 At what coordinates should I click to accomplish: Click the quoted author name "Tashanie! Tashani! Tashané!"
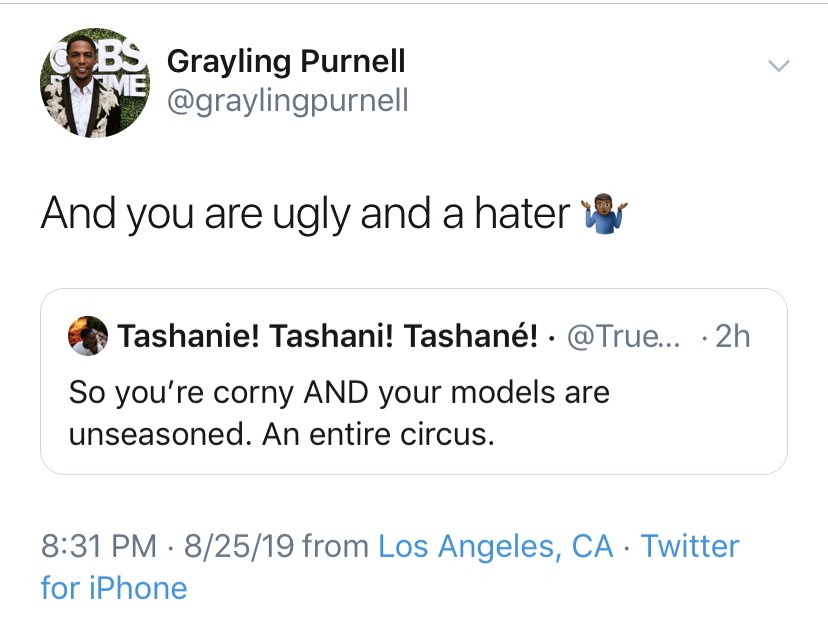[x=328, y=337]
